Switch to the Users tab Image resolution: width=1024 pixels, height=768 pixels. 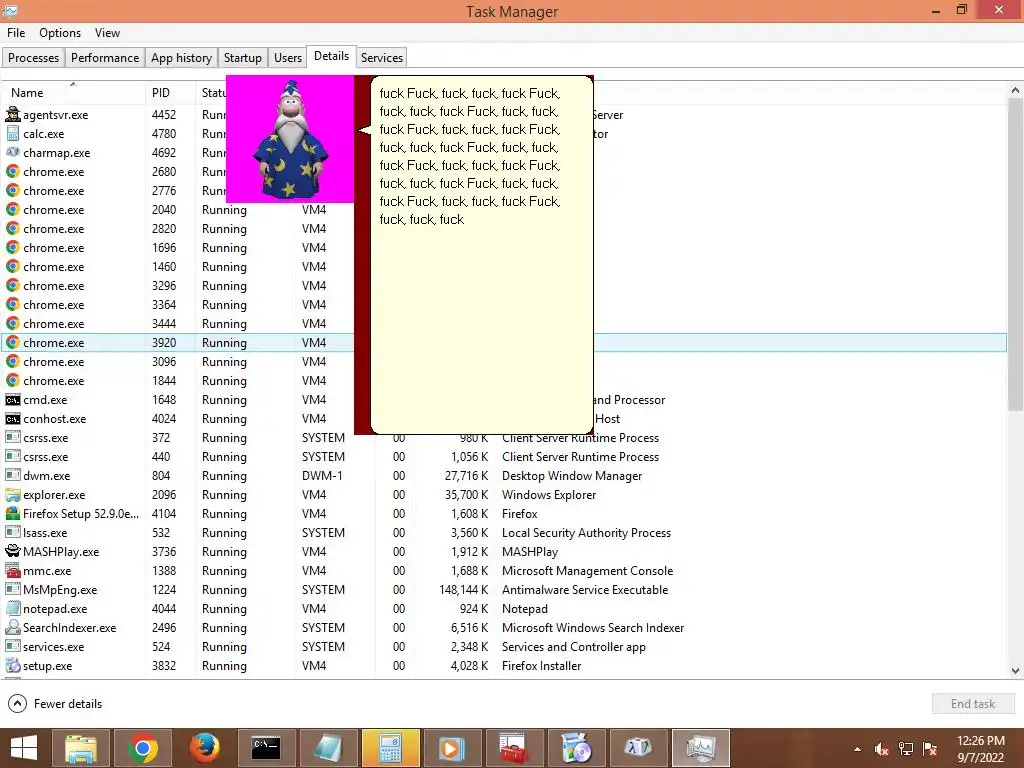point(288,57)
